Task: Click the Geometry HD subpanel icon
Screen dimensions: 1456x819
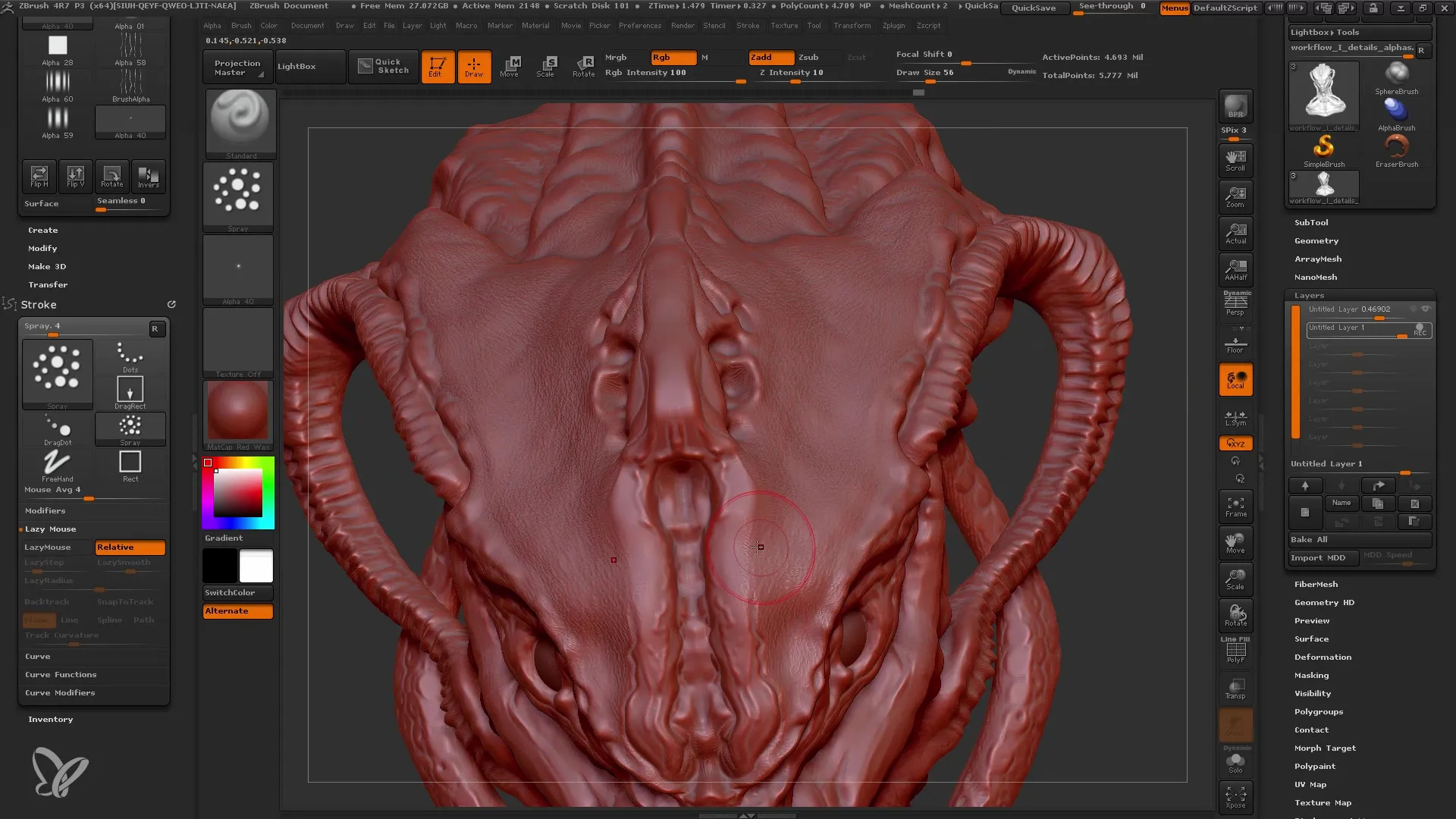Action: coord(1323,602)
